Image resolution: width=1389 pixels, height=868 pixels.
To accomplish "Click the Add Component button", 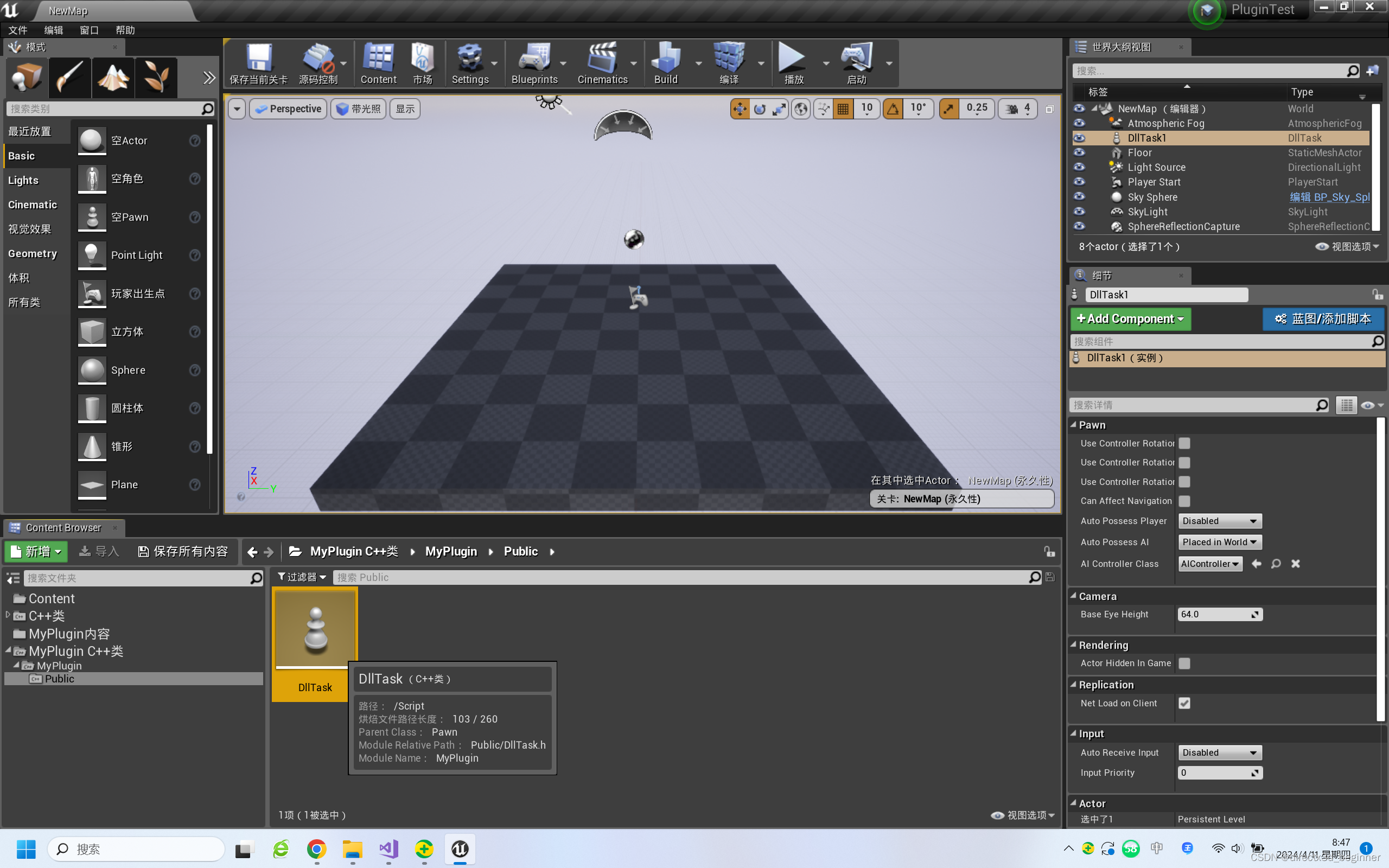I will [1130, 318].
